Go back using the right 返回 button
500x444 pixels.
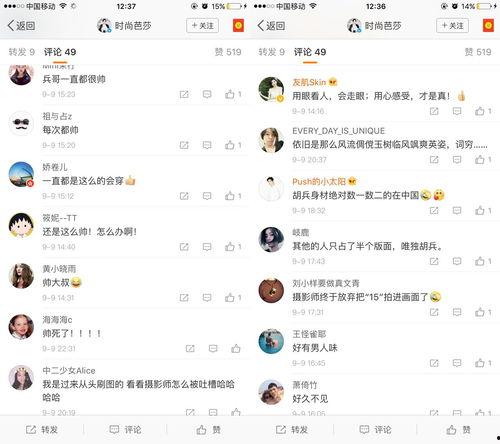(271, 26)
